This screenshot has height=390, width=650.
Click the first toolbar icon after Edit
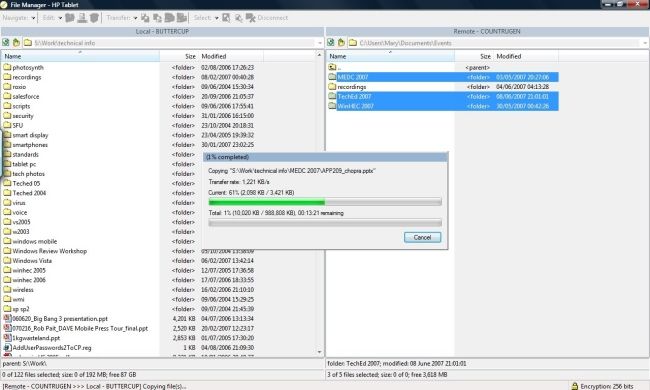click(70, 18)
